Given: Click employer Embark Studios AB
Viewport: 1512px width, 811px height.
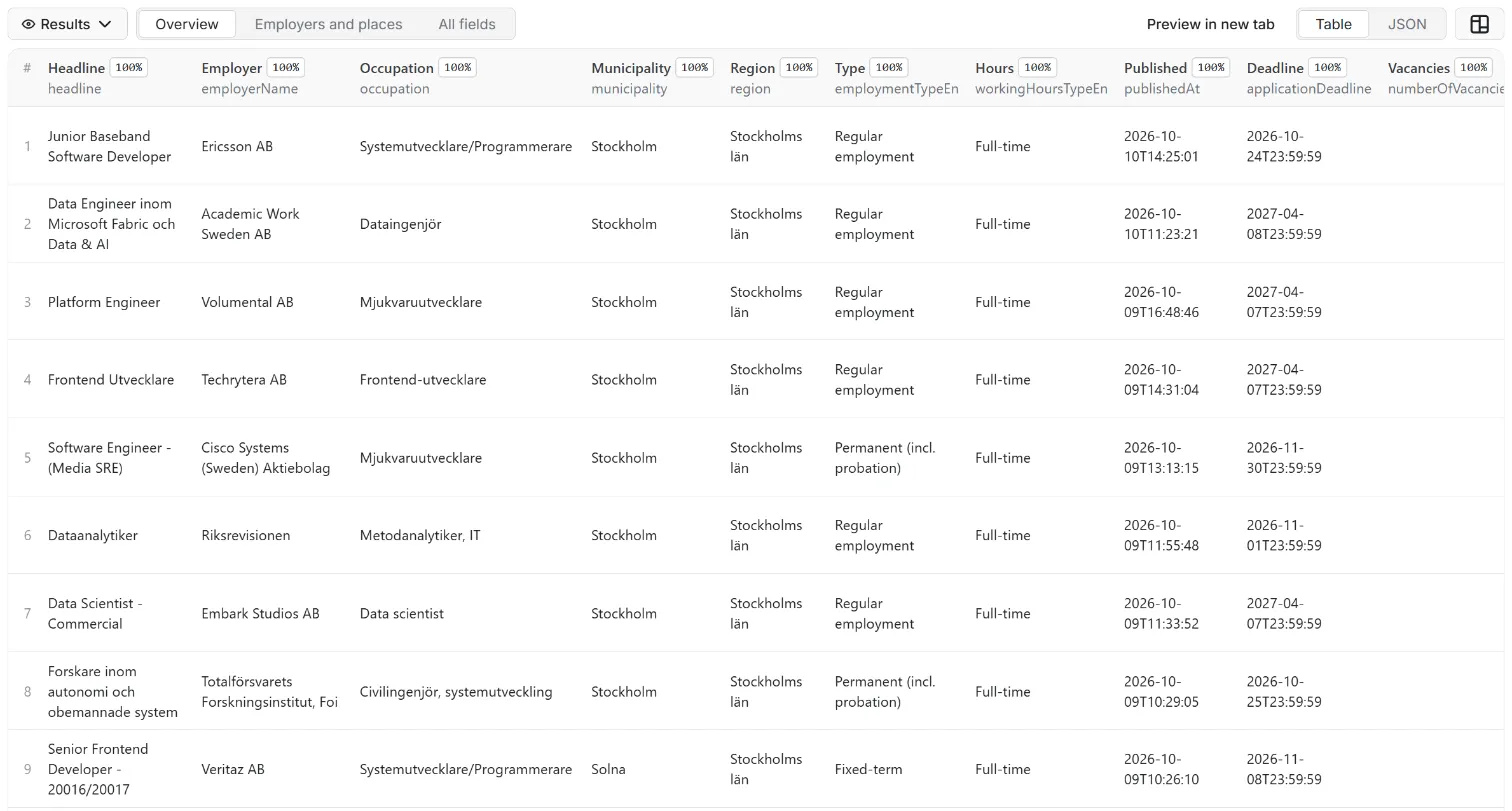Looking at the screenshot, I should pos(260,614).
